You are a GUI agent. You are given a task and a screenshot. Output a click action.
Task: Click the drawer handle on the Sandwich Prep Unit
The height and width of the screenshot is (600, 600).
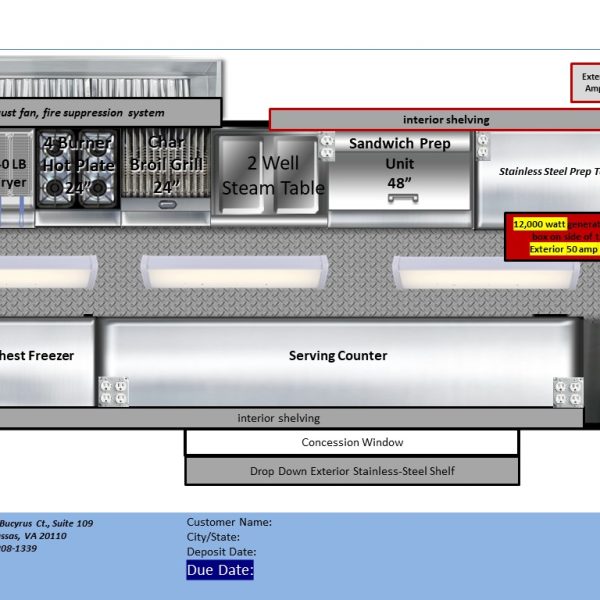pyautogui.click(x=403, y=198)
